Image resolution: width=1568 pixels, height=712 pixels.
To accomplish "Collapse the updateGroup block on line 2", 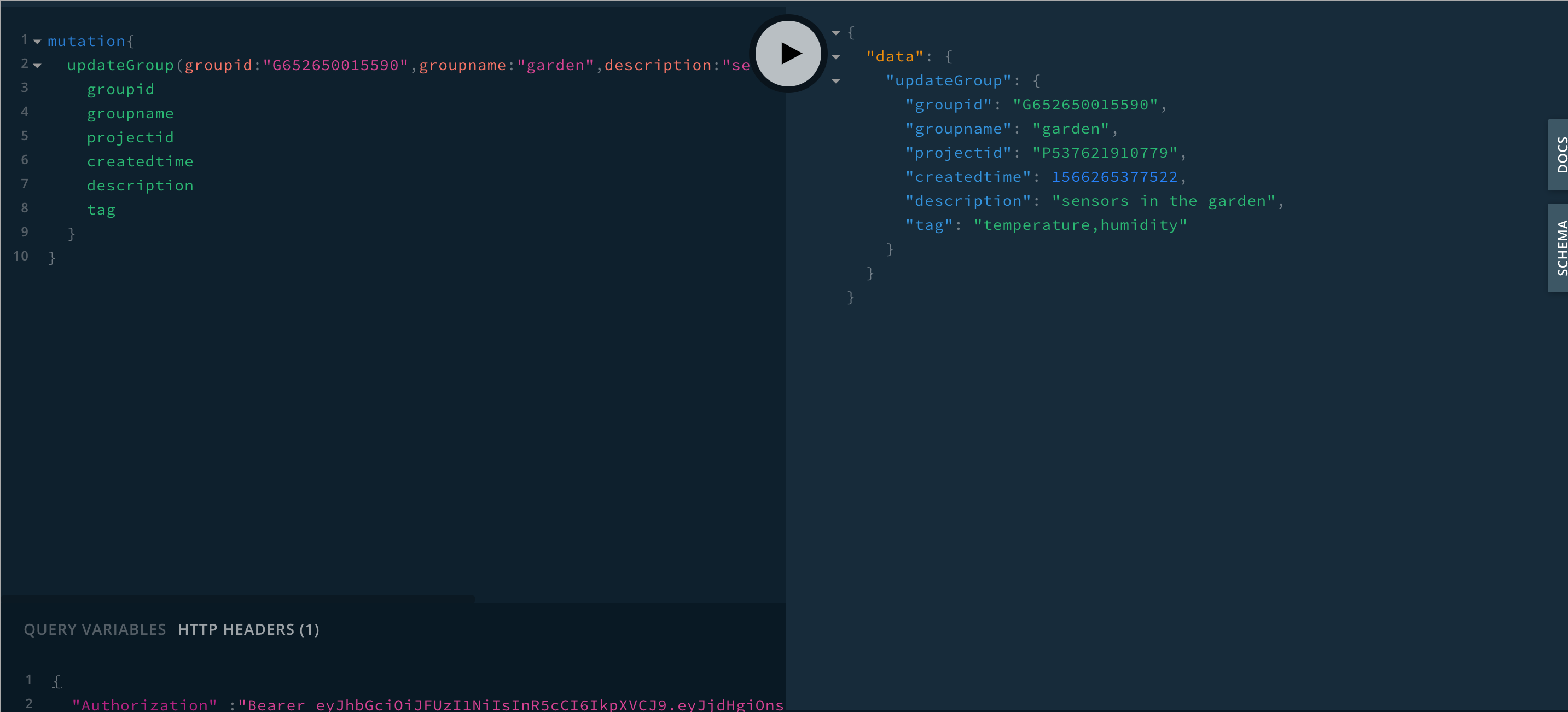I will coord(37,65).
